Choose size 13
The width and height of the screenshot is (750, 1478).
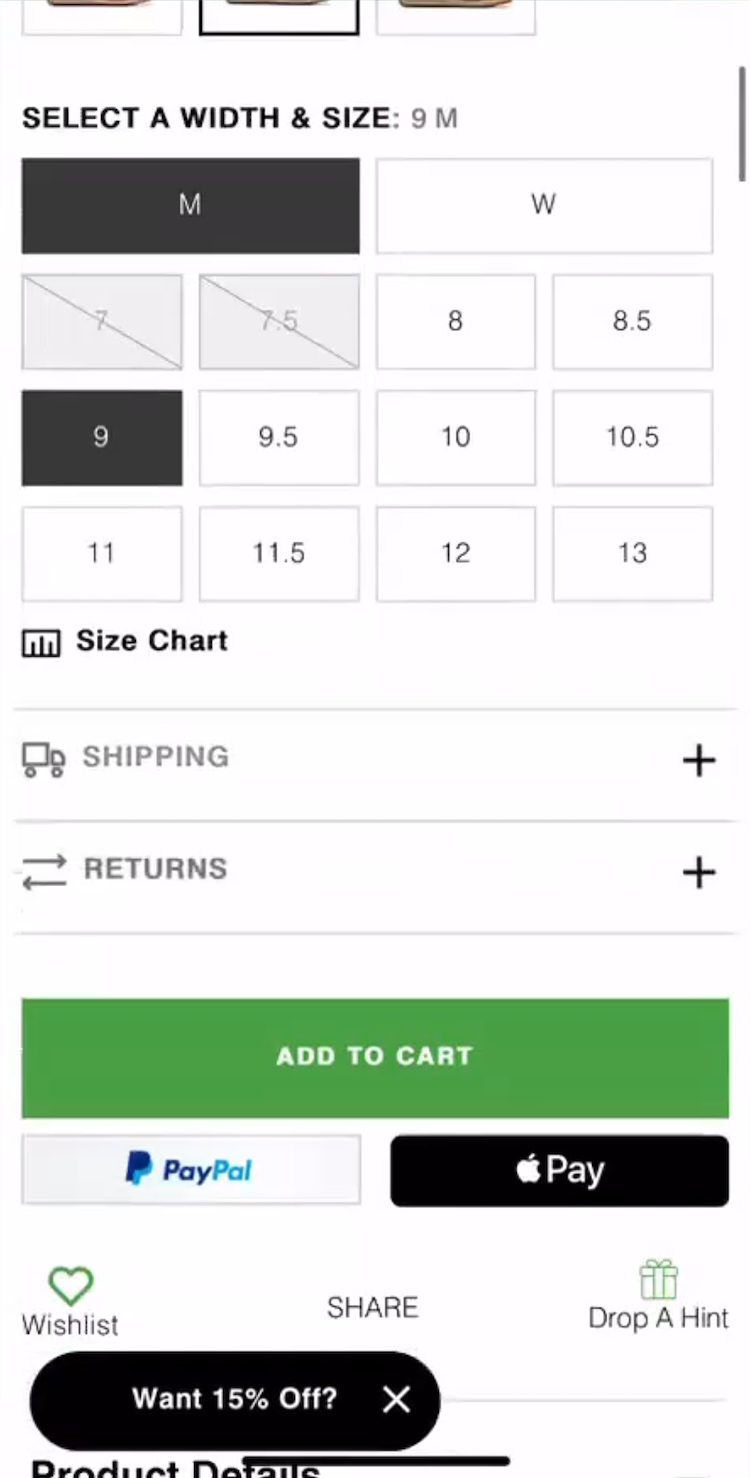coord(632,553)
